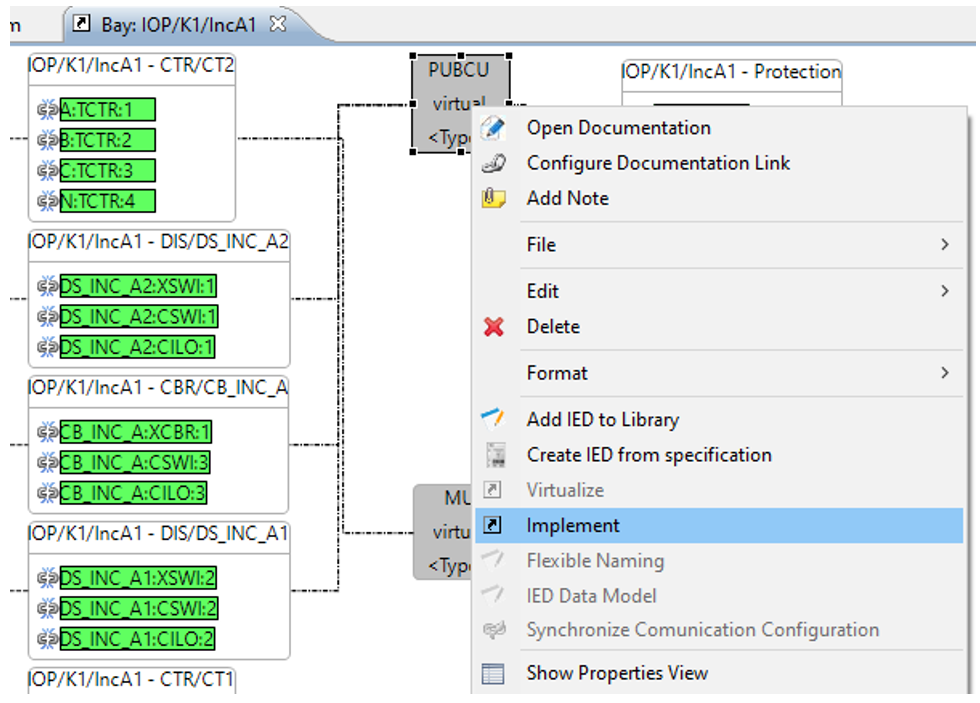Click the Add Note yellow icon
This screenshot has width=980, height=703.
494,198
